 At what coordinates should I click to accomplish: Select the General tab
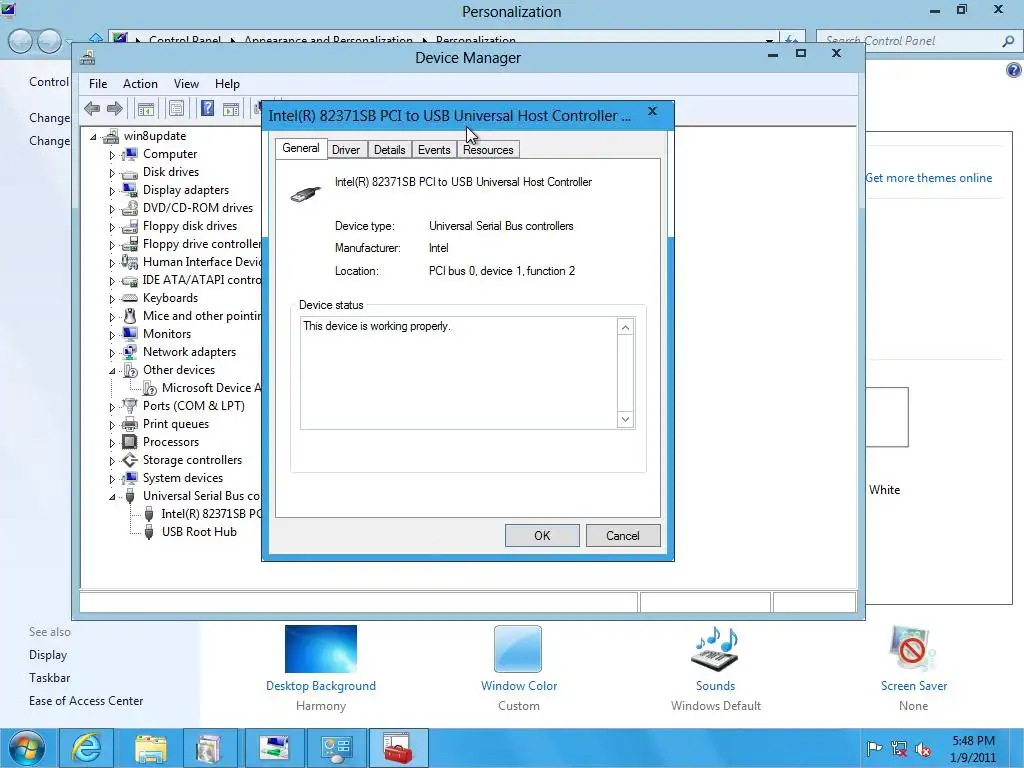[x=300, y=148]
